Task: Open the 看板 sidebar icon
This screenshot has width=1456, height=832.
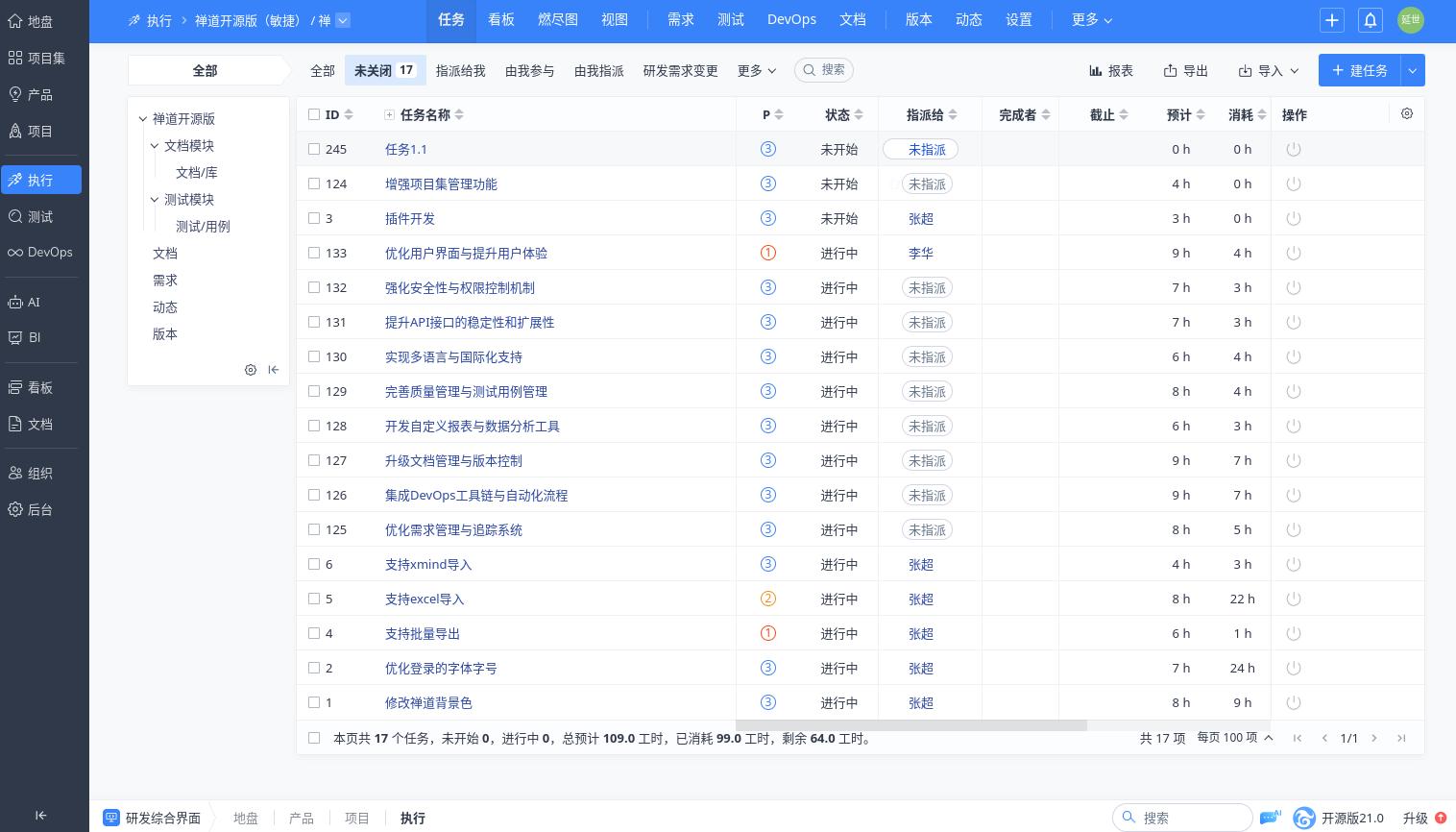Action: coord(39,387)
